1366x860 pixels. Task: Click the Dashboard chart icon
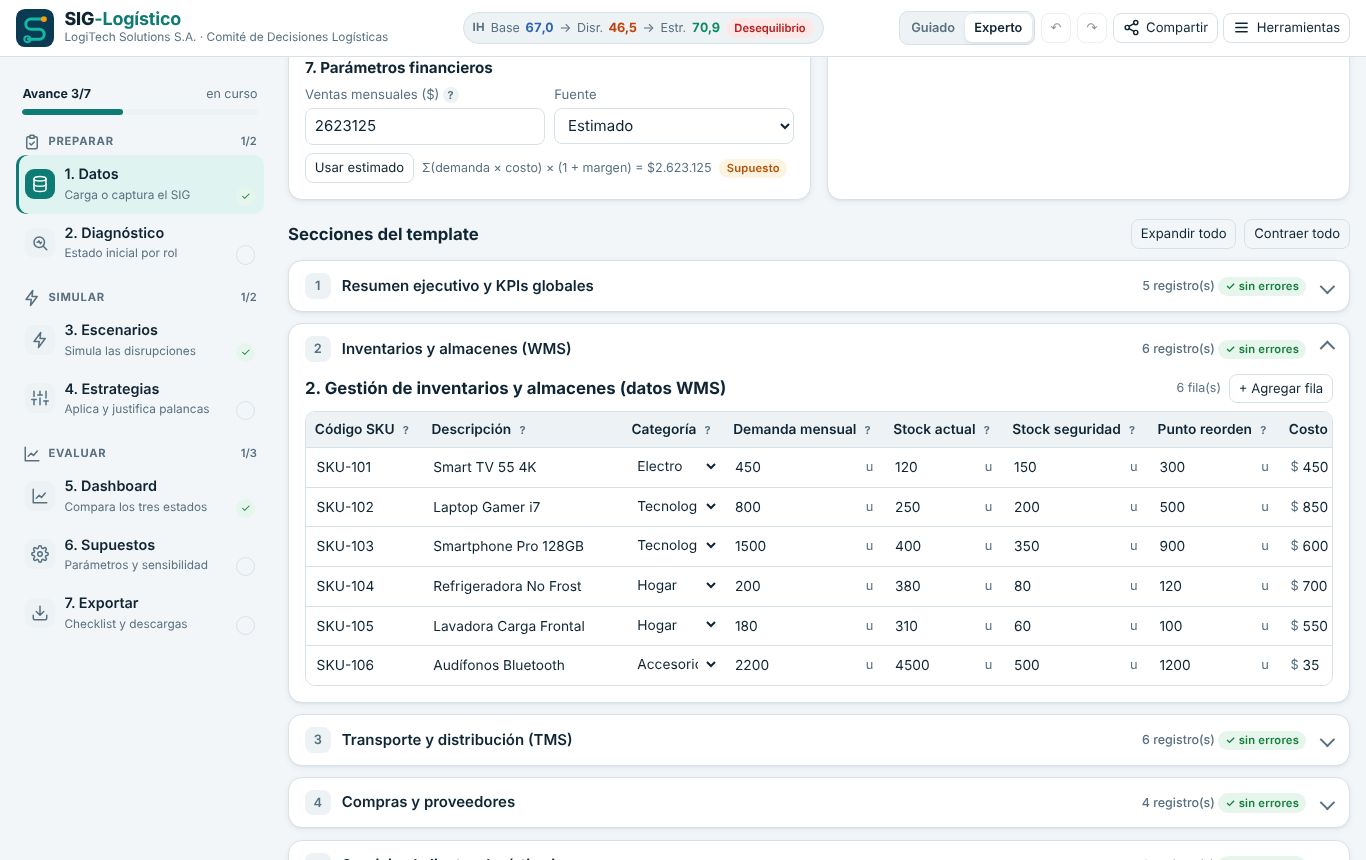pos(40,496)
